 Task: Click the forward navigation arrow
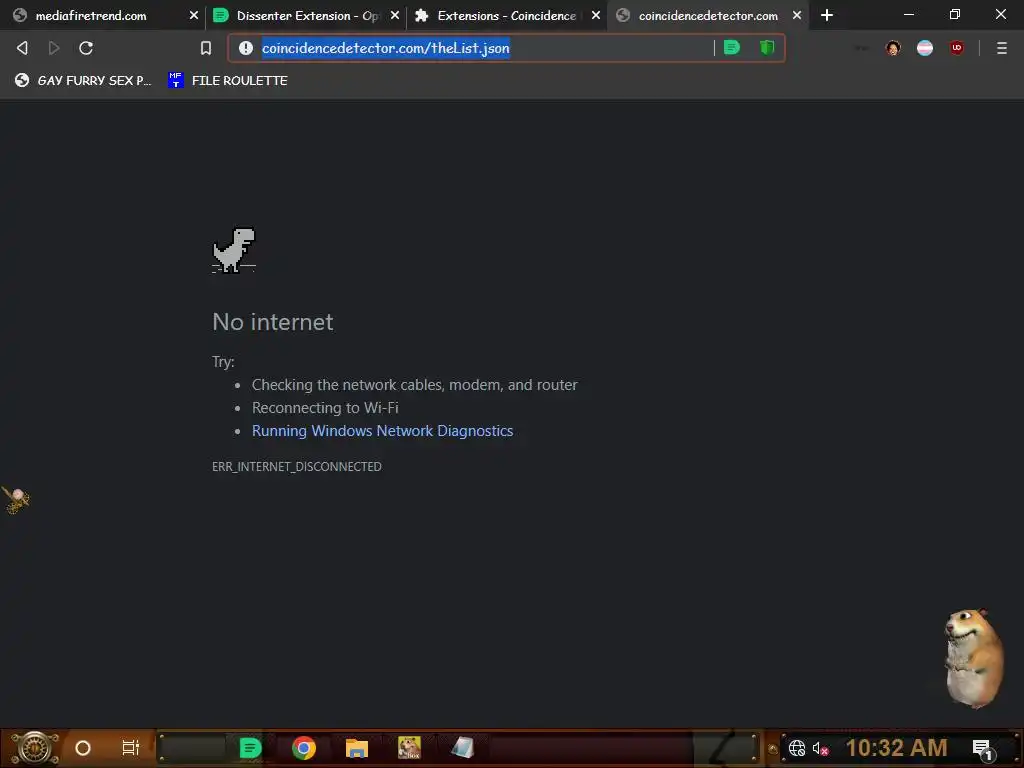click(54, 48)
